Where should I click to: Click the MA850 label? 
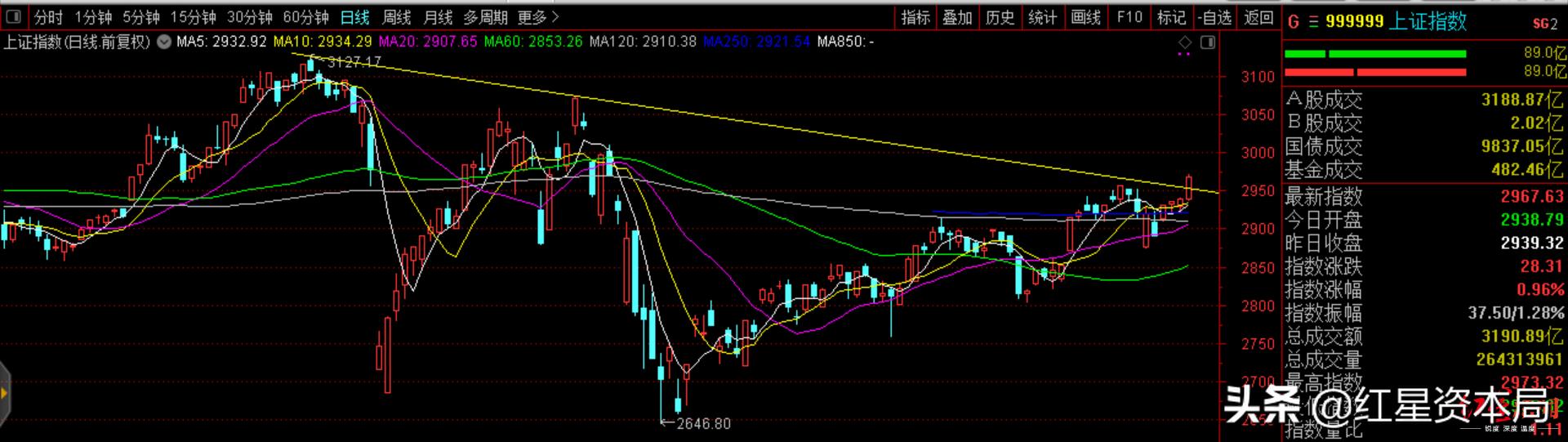coord(845,42)
